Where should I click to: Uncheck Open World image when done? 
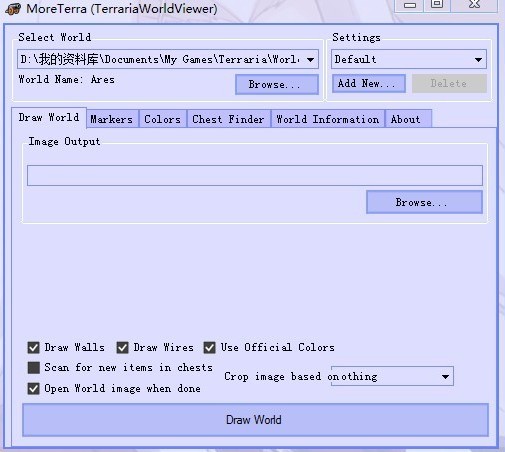tap(33, 389)
